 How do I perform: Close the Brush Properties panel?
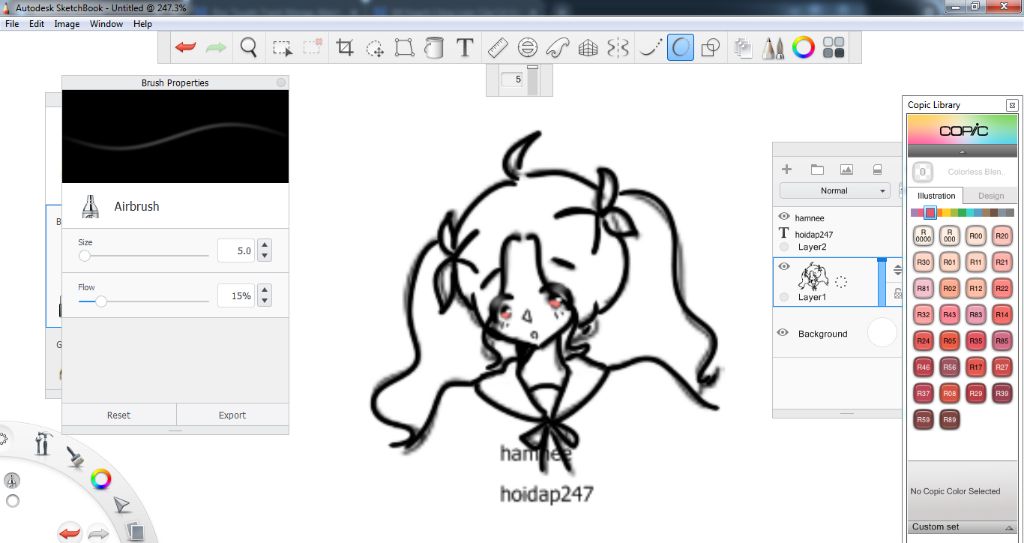click(281, 82)
